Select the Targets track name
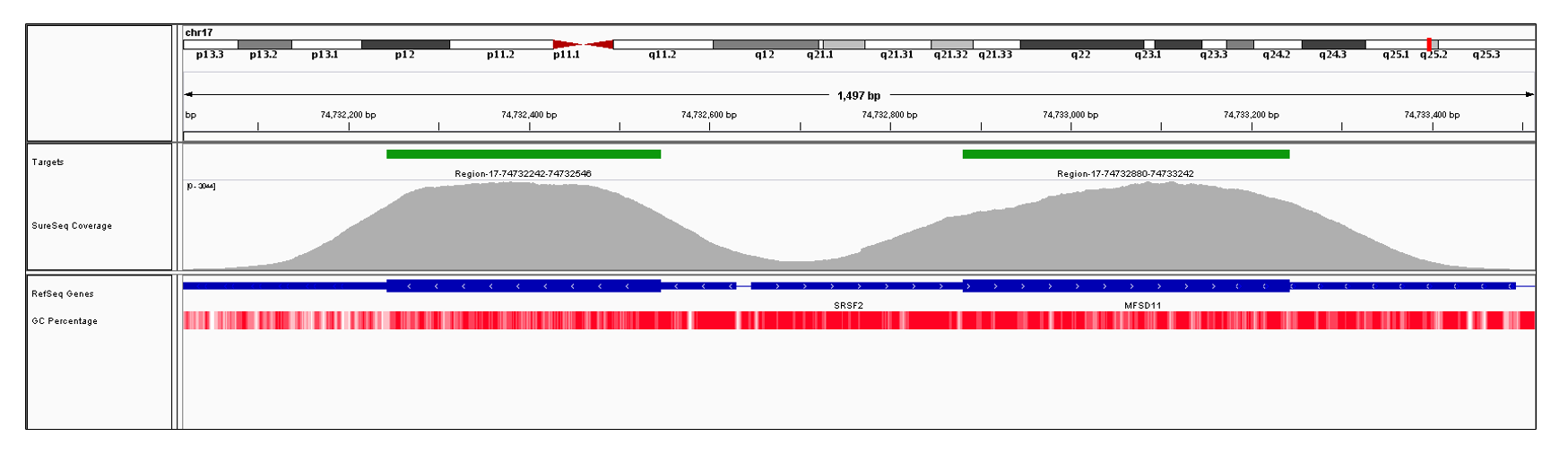Image resolution: width=1568 pixels, height=463 pixels. coord(48,162)
